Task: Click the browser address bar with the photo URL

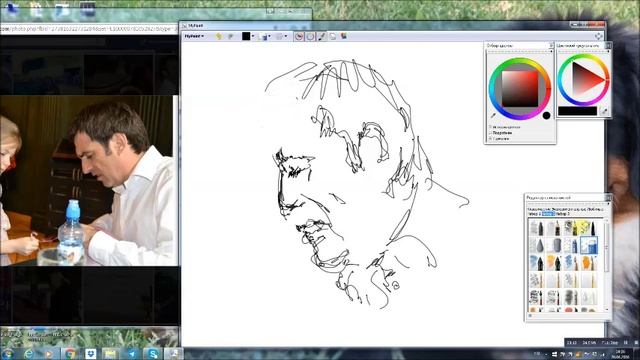Action: click(89, 29)
